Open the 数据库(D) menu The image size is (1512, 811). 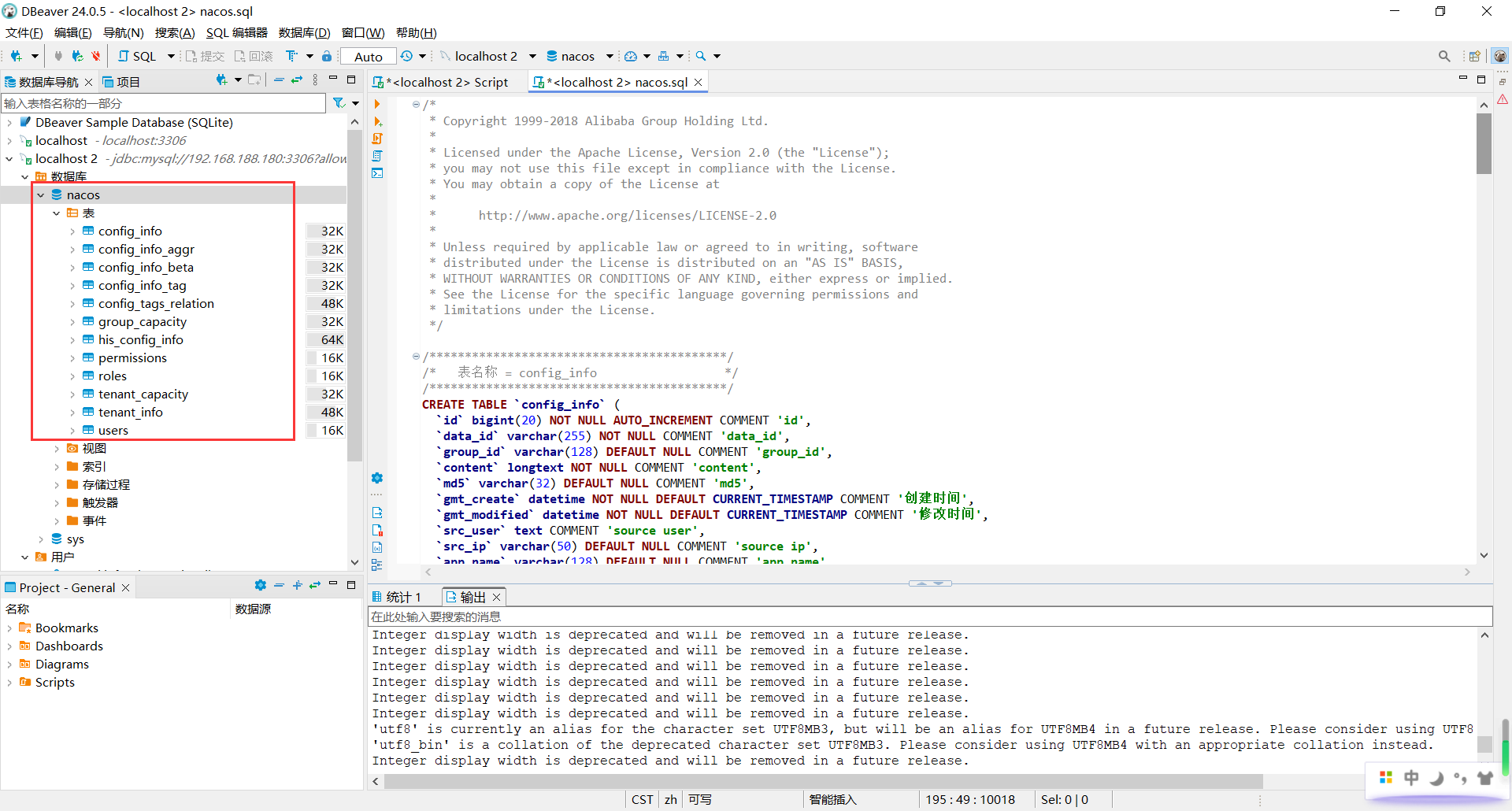[304, 32]
